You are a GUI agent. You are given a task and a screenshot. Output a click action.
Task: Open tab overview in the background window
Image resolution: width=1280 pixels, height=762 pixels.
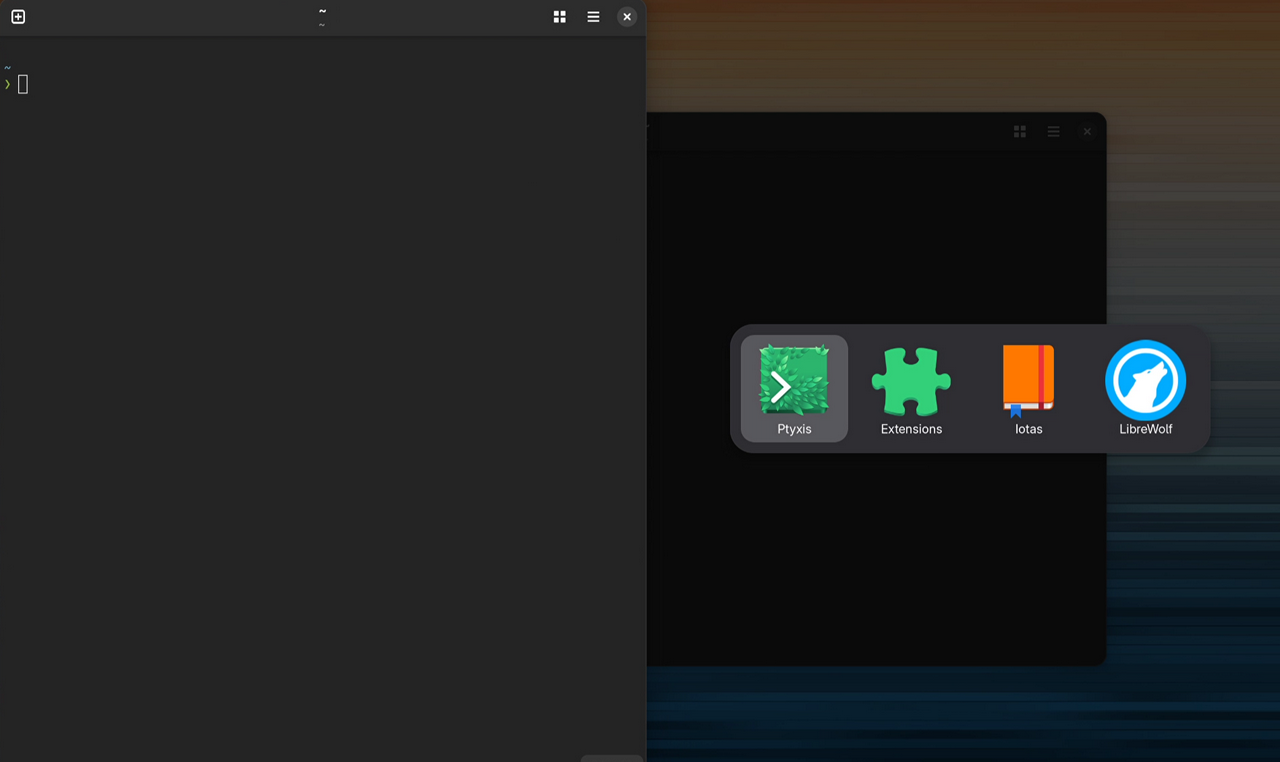click(x=1020, y=132)
